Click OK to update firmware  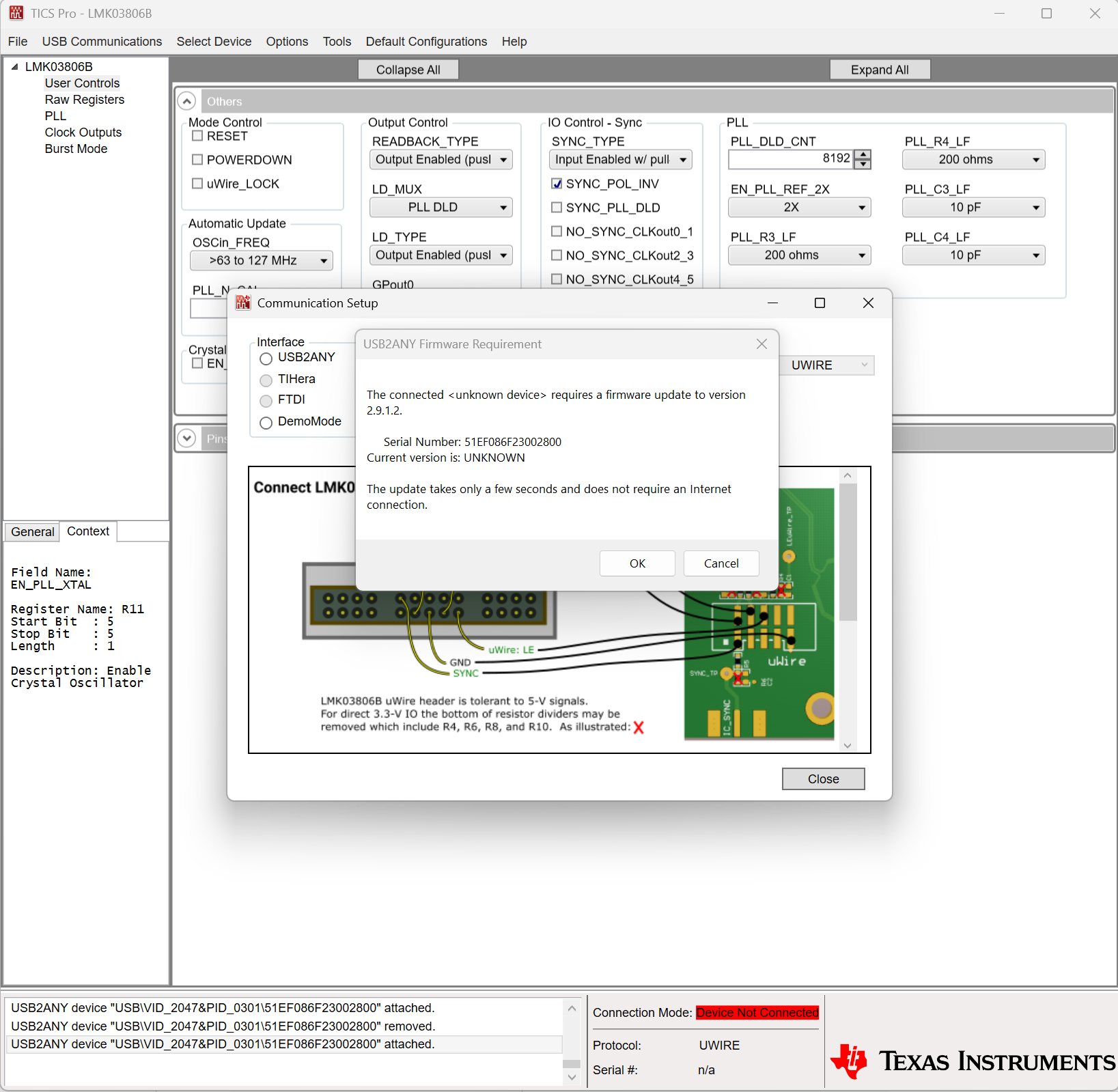637,563
